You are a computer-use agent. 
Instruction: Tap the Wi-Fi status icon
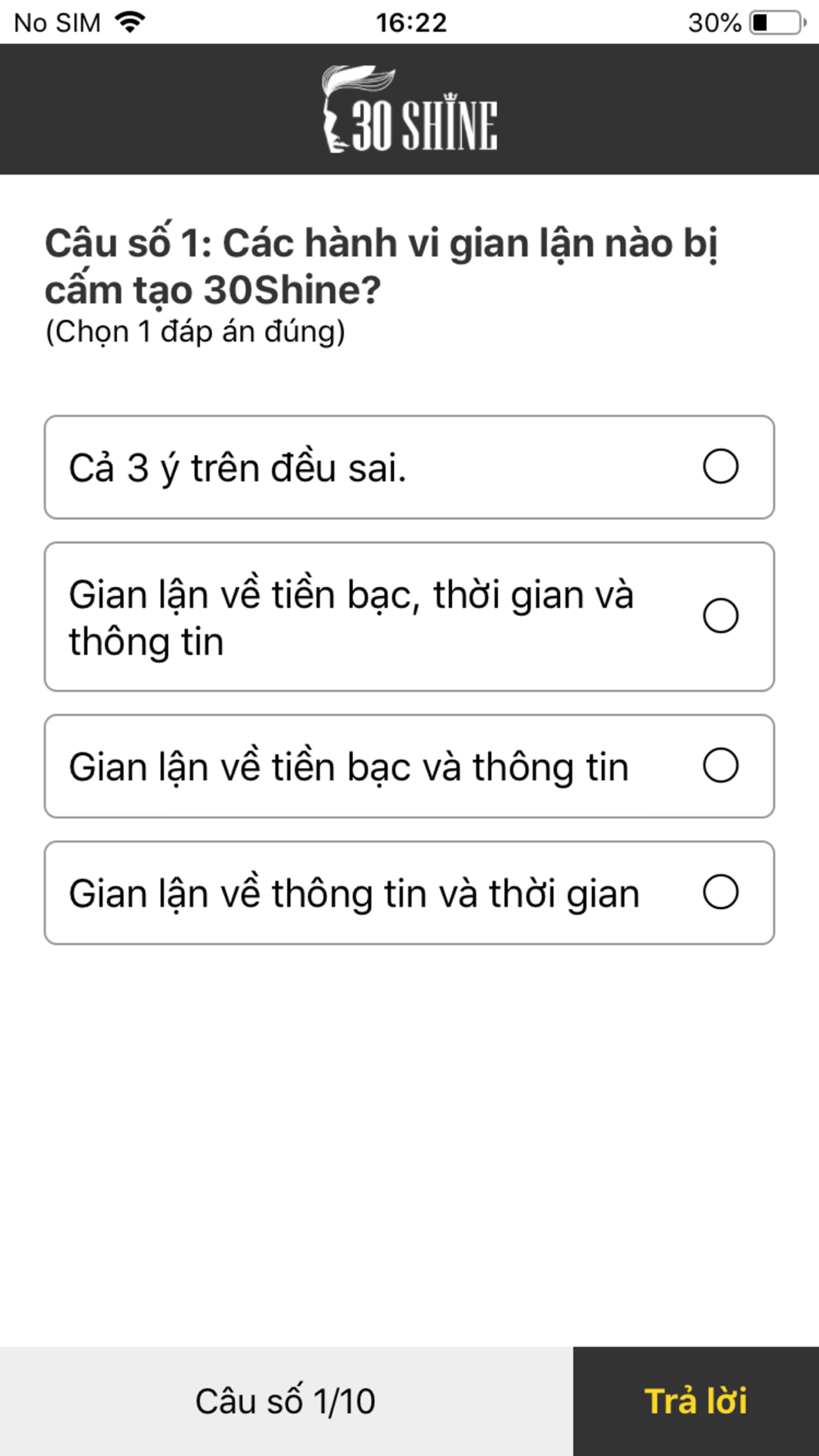coord(129,22)
